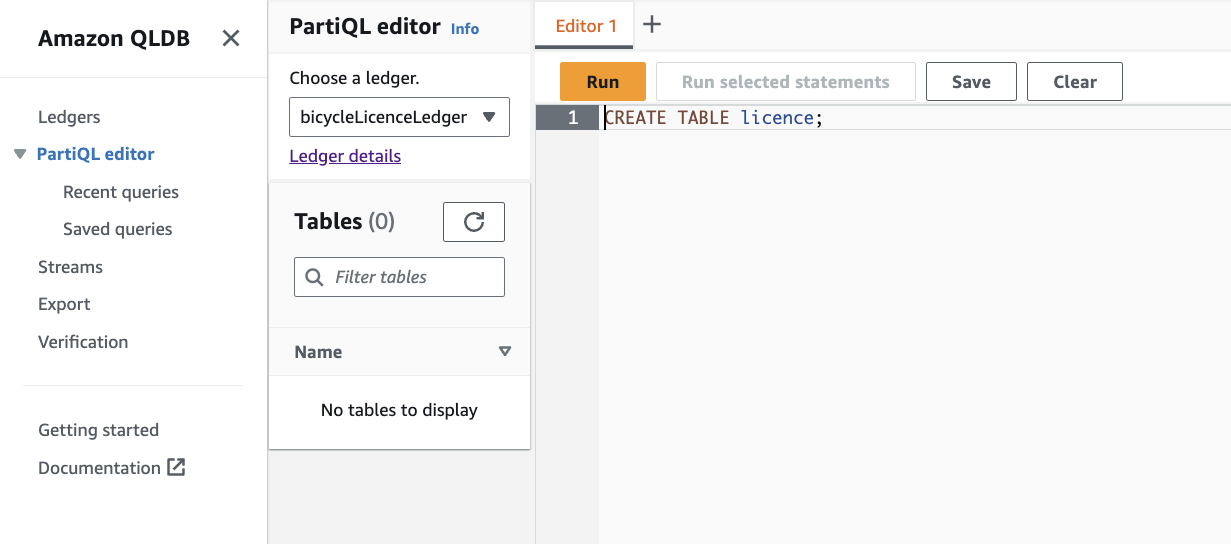This screenshot has height=544, width=1231.
Task: Click the CREATE TABLE licence statement
Action: point(713,118)
